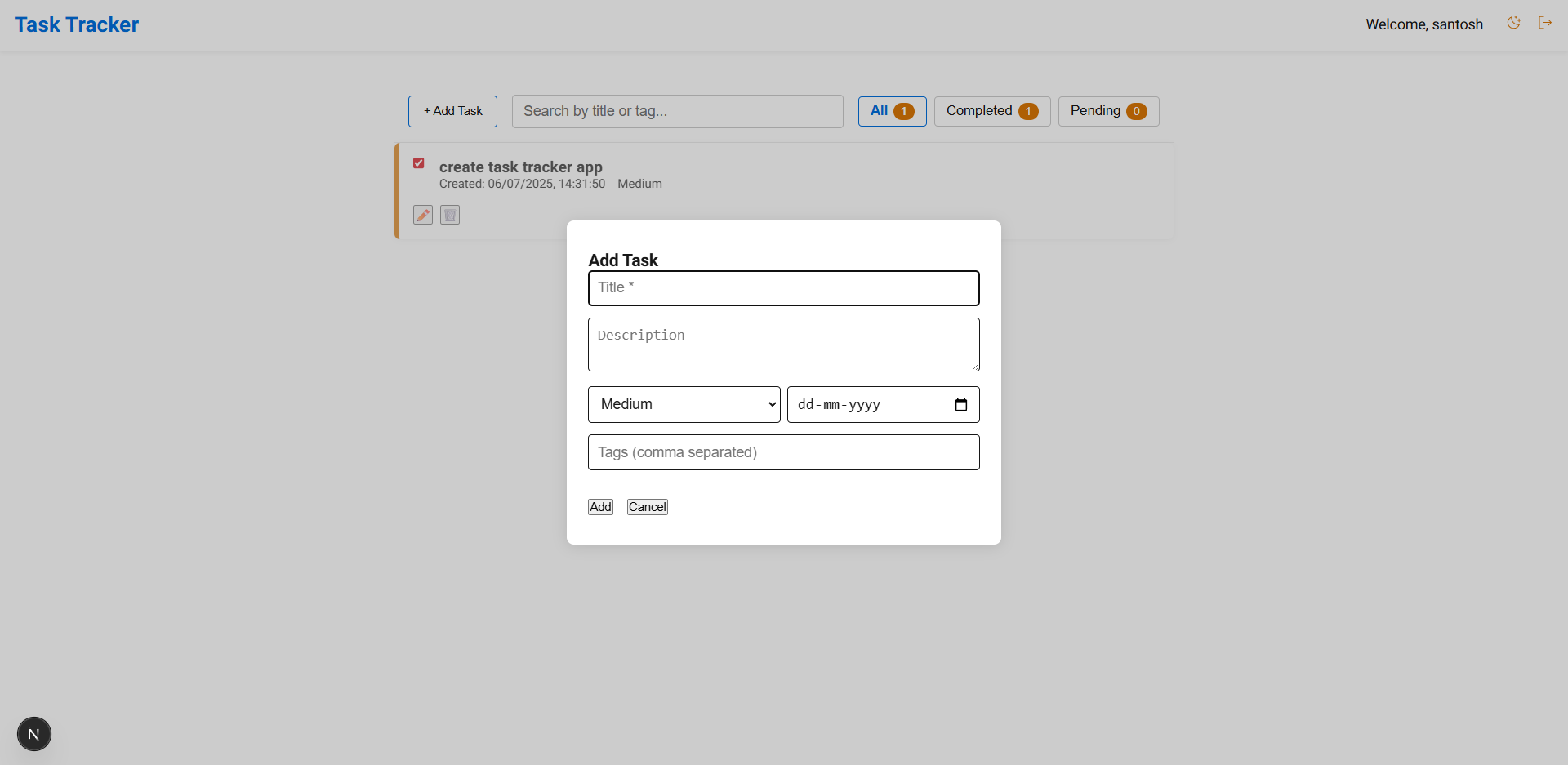Click the Task Tracker logo link
The width and height of the screenshot is (1568, 765).
click(77, 24)
